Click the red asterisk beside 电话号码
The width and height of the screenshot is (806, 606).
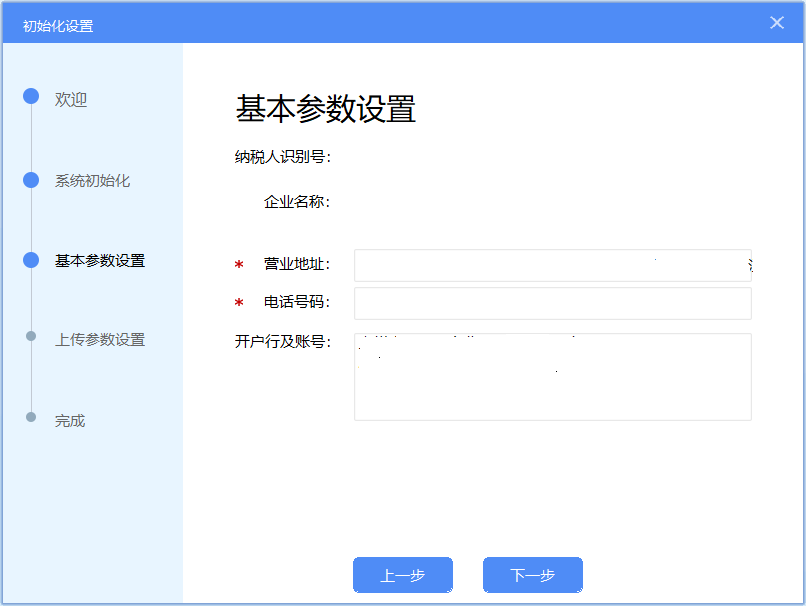point(239,303)
